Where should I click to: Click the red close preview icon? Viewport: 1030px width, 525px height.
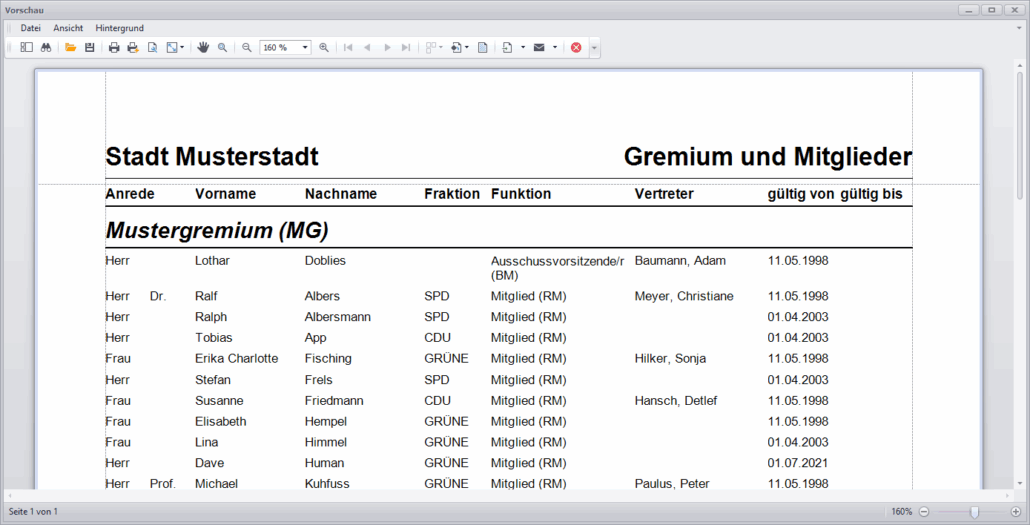tap(576, 47)
